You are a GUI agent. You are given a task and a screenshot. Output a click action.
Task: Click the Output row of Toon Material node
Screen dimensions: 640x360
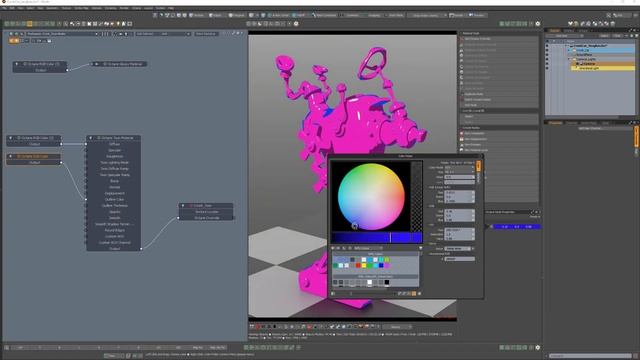[114, 249]
